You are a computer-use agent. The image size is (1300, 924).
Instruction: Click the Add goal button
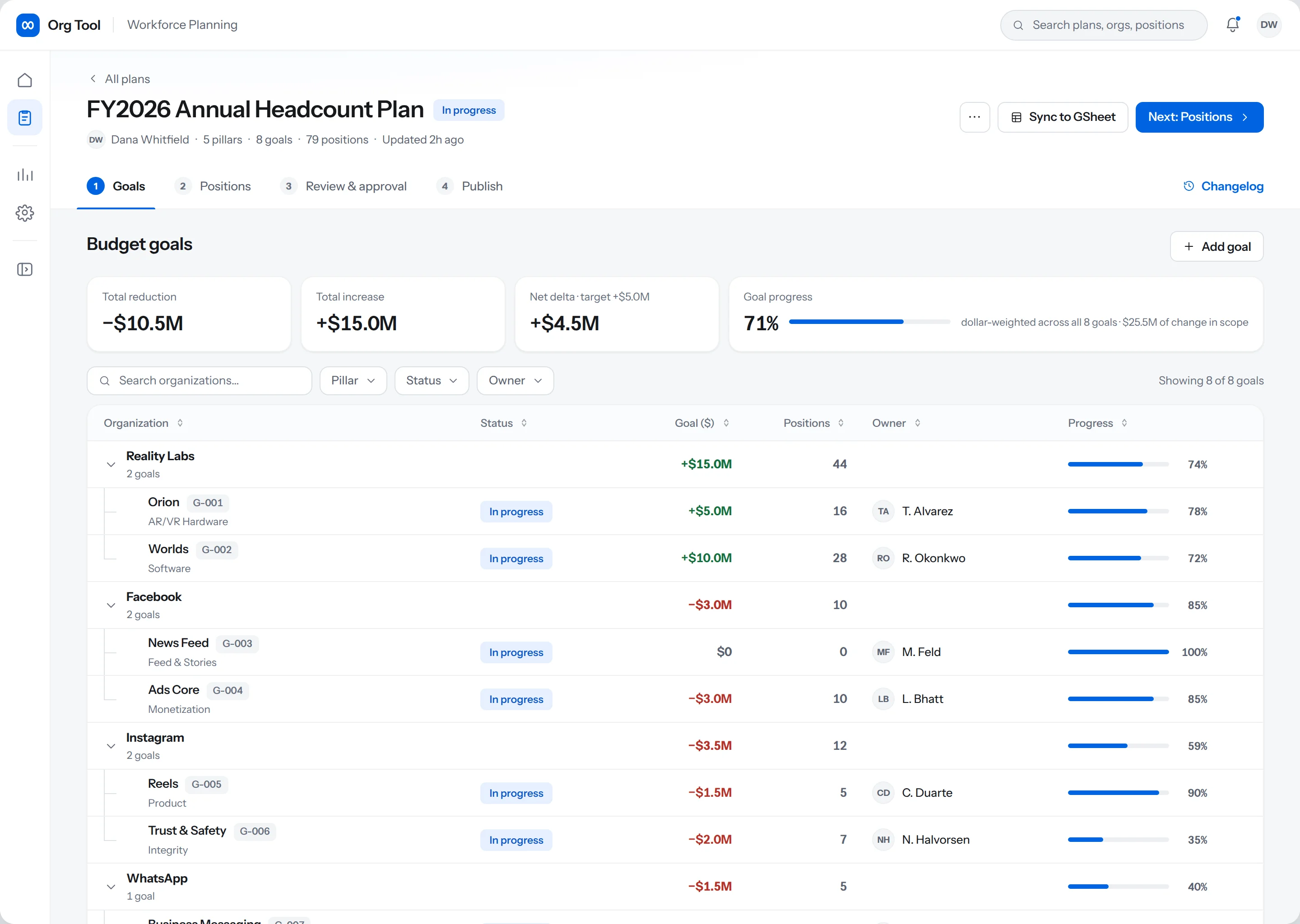[1216, 246]
